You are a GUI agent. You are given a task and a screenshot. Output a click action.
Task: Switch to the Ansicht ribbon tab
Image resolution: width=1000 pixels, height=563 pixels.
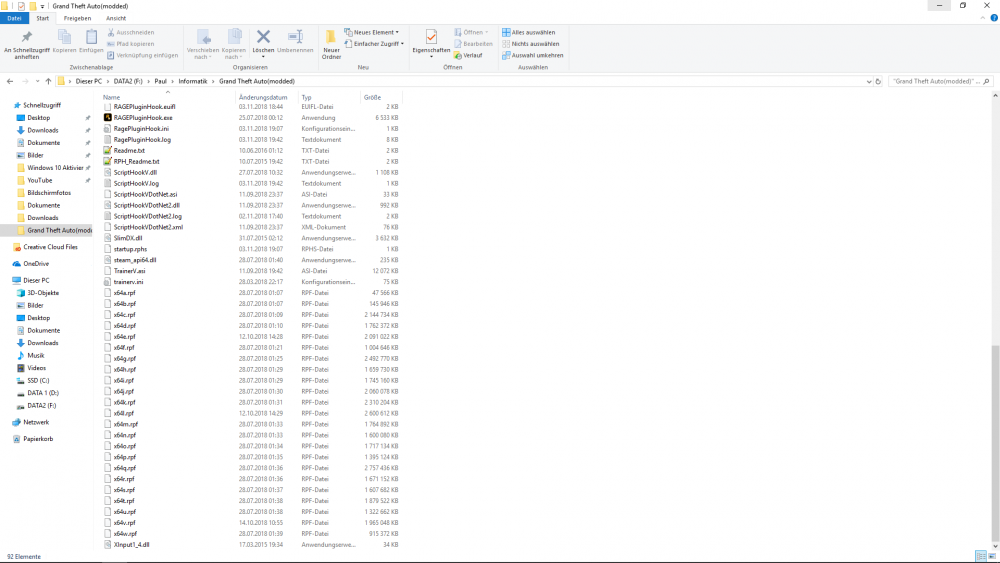tap(115, 18)
